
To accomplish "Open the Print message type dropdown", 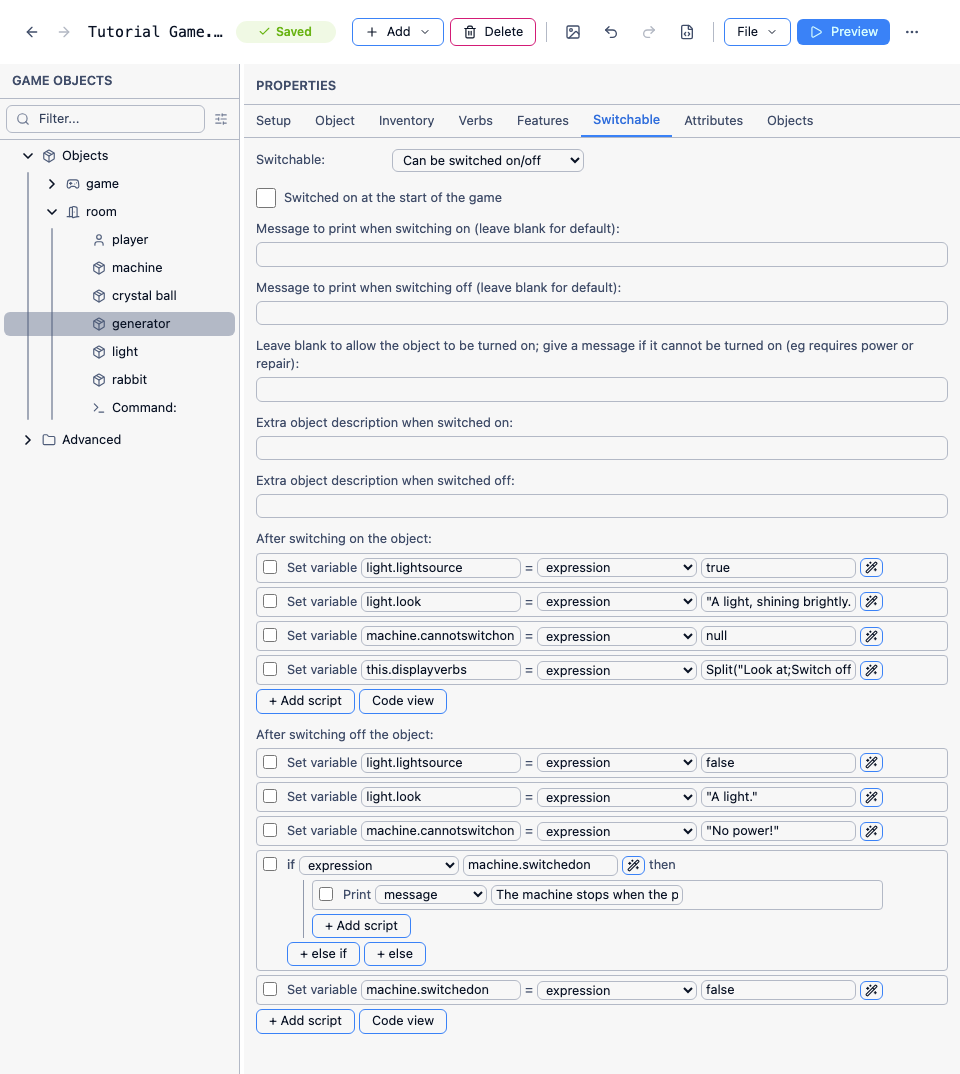I will (431, 895).
